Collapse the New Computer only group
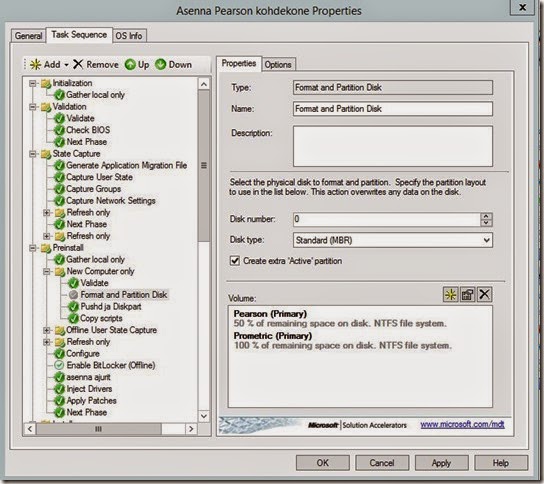The width and height of the screenshot is (544, 484). coord(46,272)
